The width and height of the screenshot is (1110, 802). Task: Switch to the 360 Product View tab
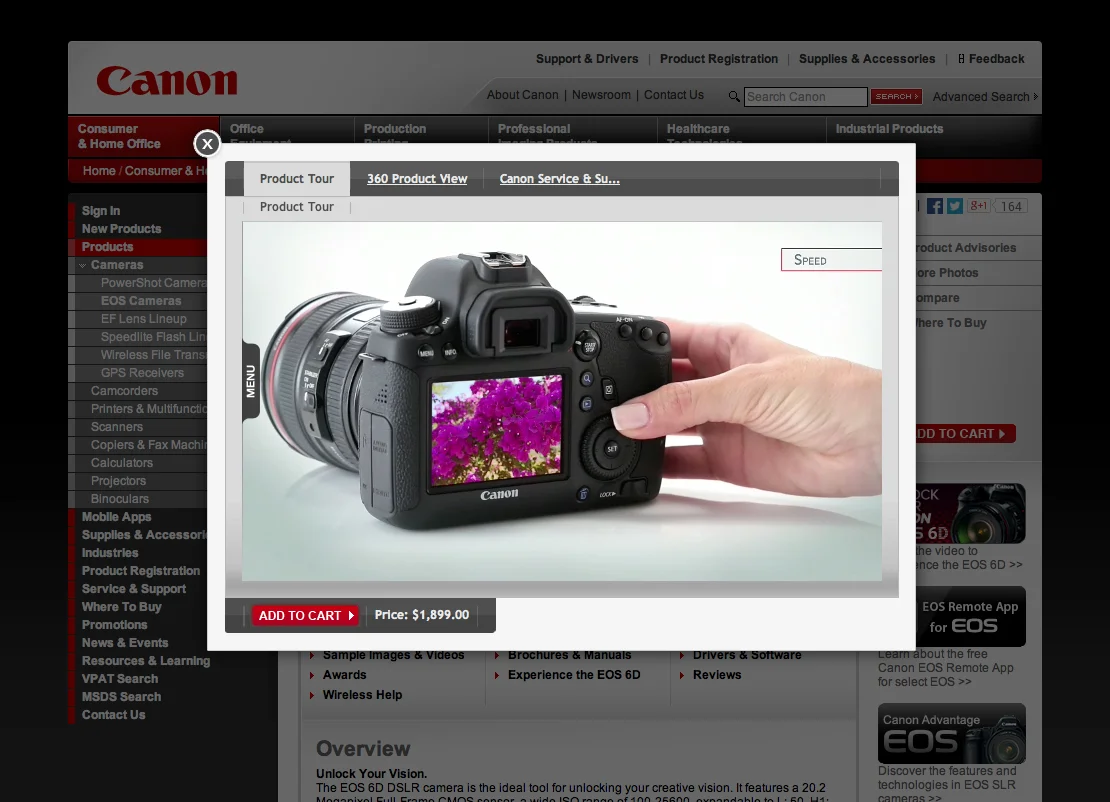pyautogui.click(x=417, y=178)
